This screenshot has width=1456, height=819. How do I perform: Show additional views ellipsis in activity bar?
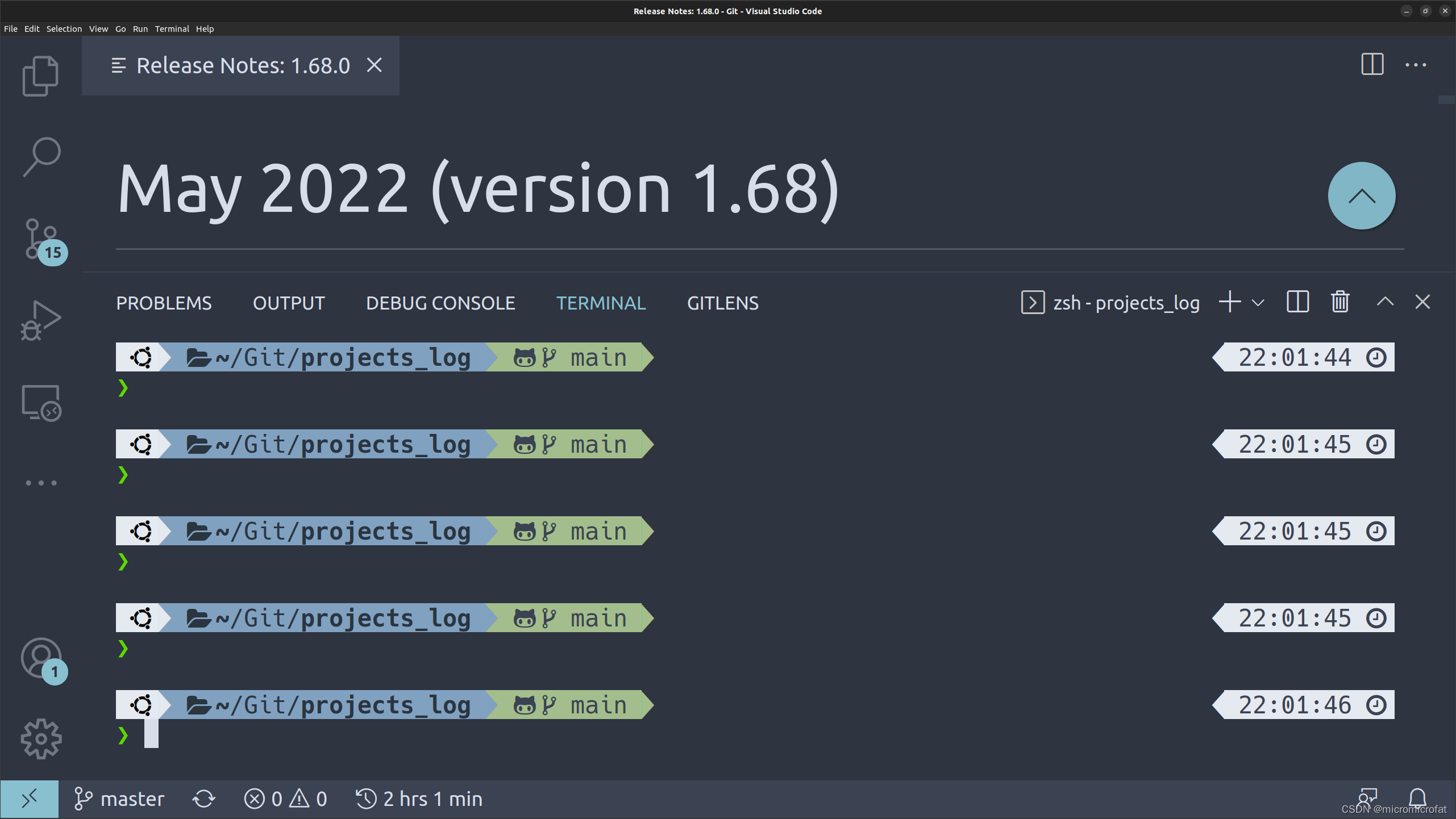[x=41, y=483]
